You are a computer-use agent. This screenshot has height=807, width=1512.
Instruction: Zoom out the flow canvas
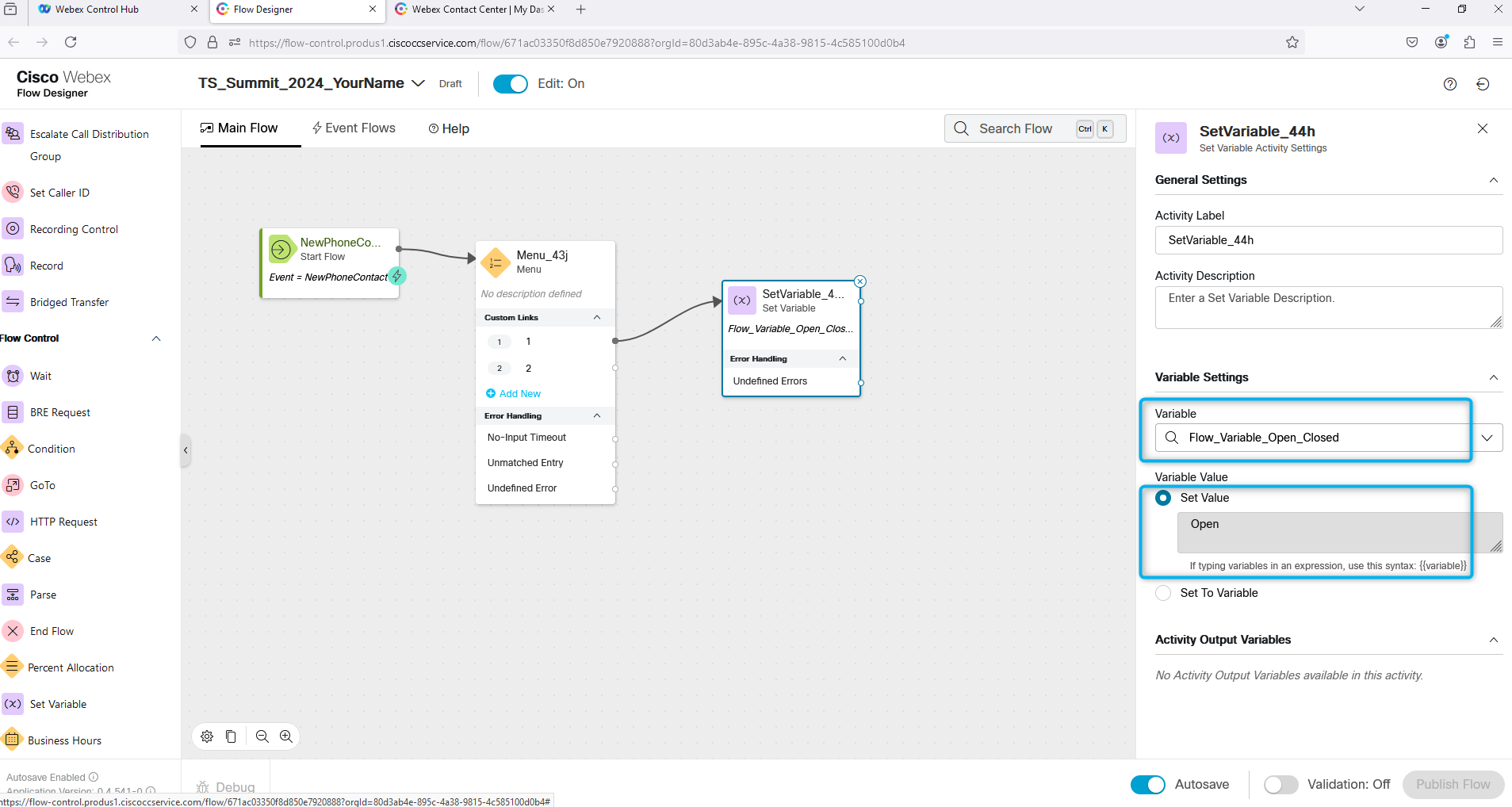(262, 736)
